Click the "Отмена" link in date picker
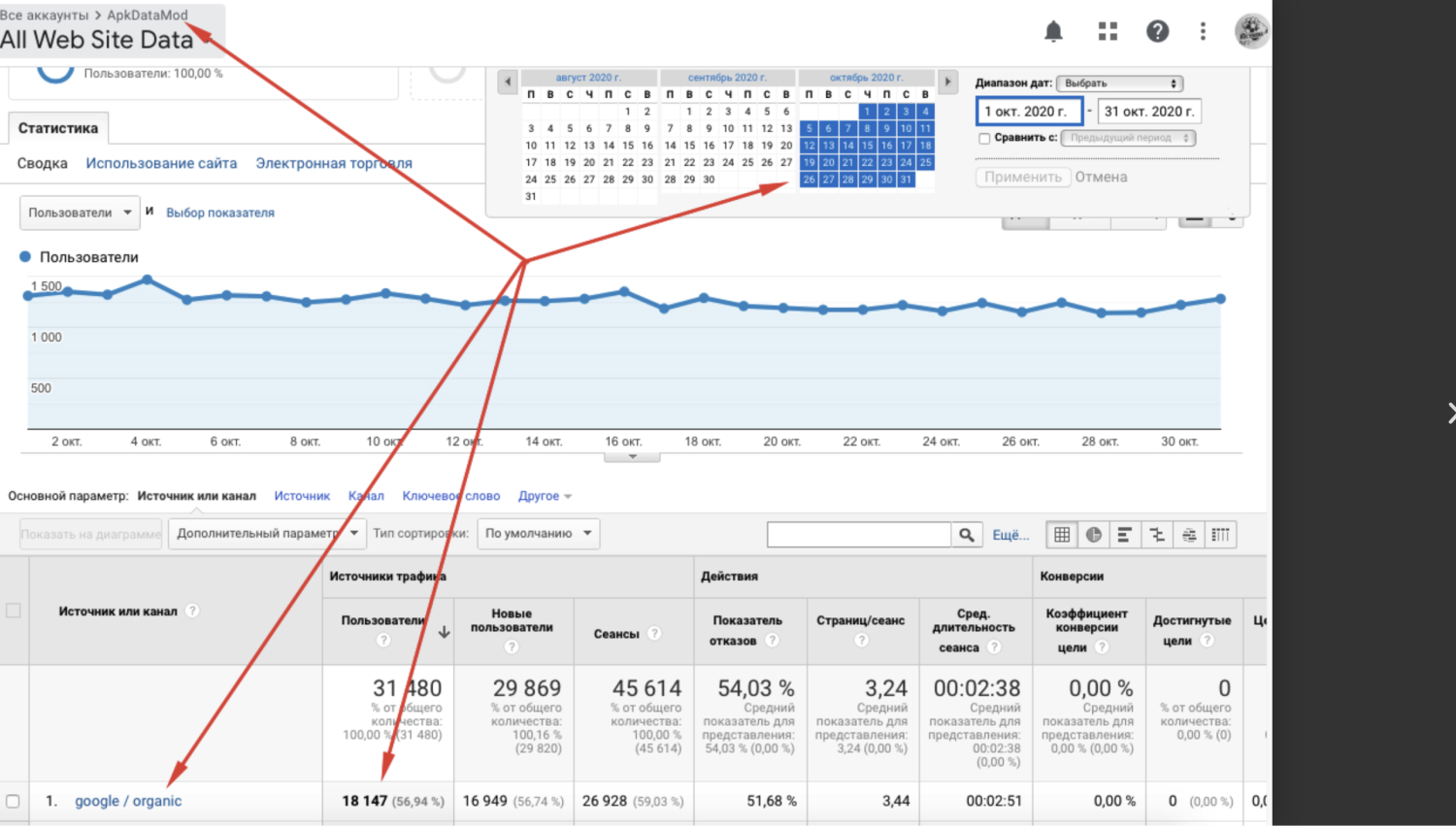The width and height of the screenshot is (1456, 826). click(1101, 178)
